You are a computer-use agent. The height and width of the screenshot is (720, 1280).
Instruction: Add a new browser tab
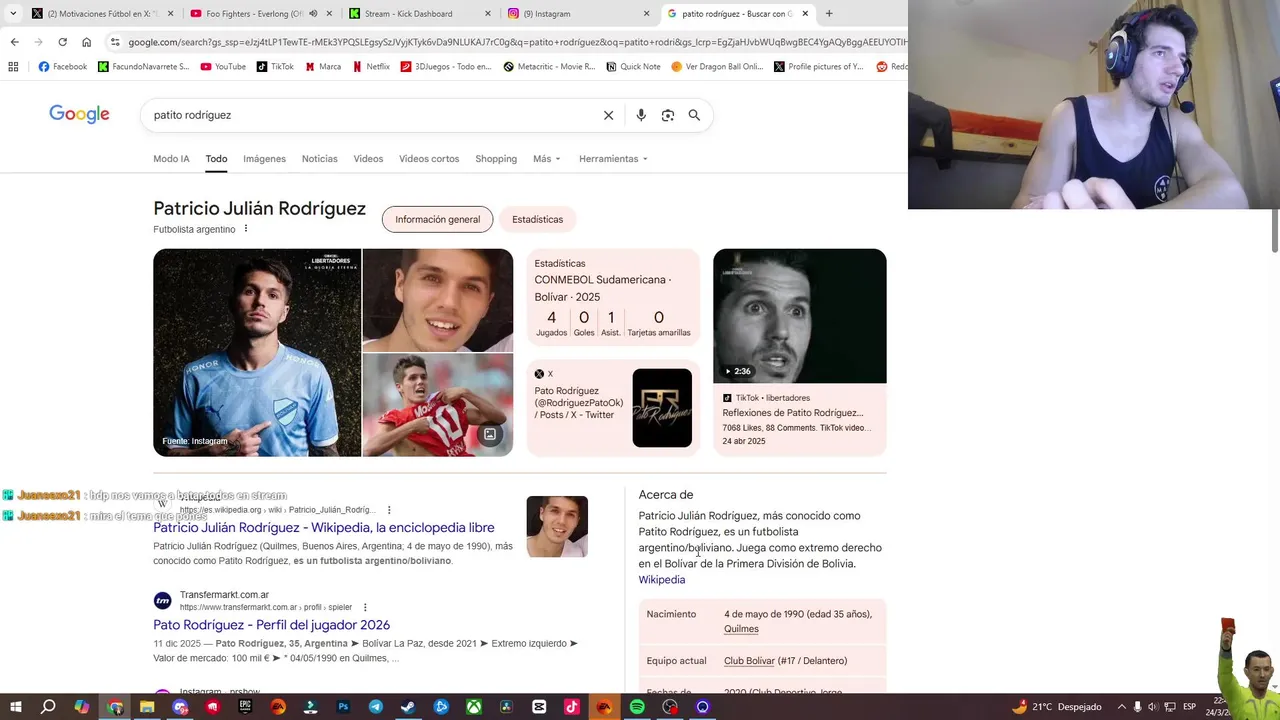coord(828,14)
